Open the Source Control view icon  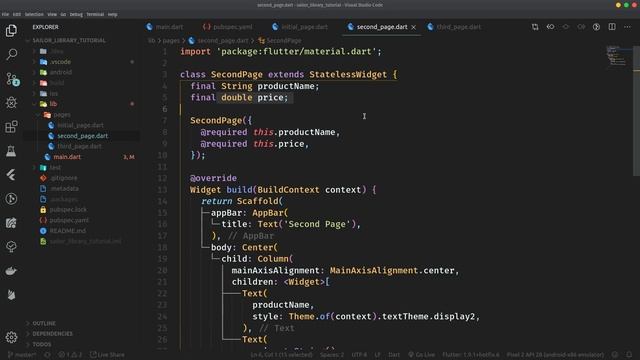click(12, 79)
